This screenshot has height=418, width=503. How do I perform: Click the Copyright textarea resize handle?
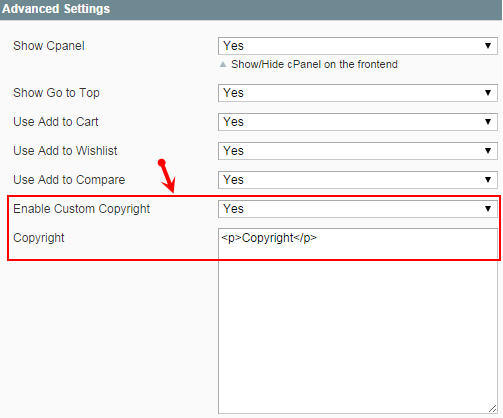click(492, 409)
